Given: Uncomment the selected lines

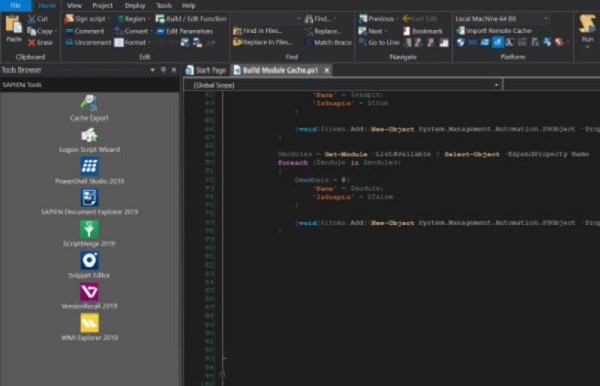Looking at the screenshot, I should [x=88, y=42].
